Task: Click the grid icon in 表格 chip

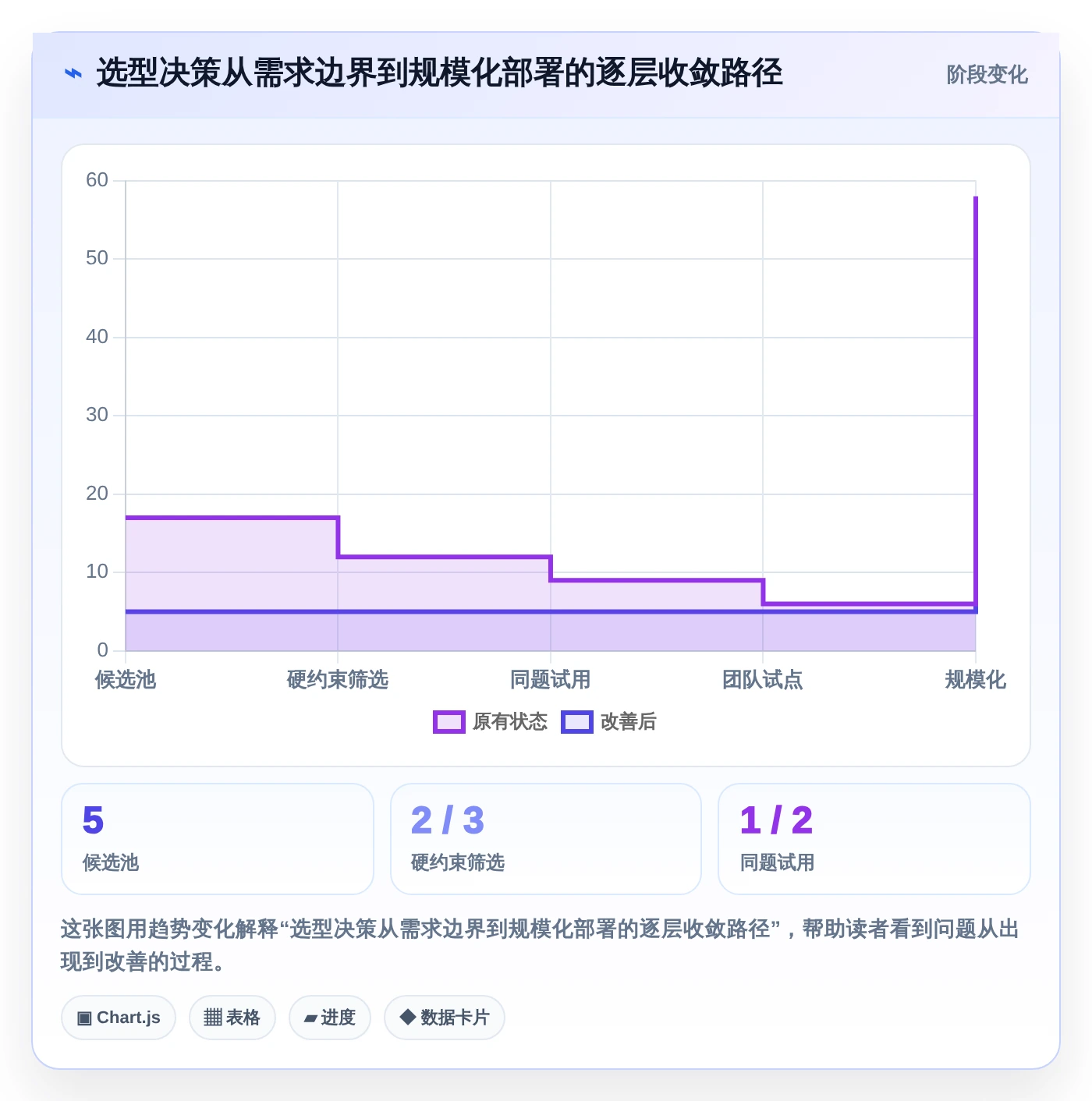Action: pyautogui.click(x=213, y=1018)
